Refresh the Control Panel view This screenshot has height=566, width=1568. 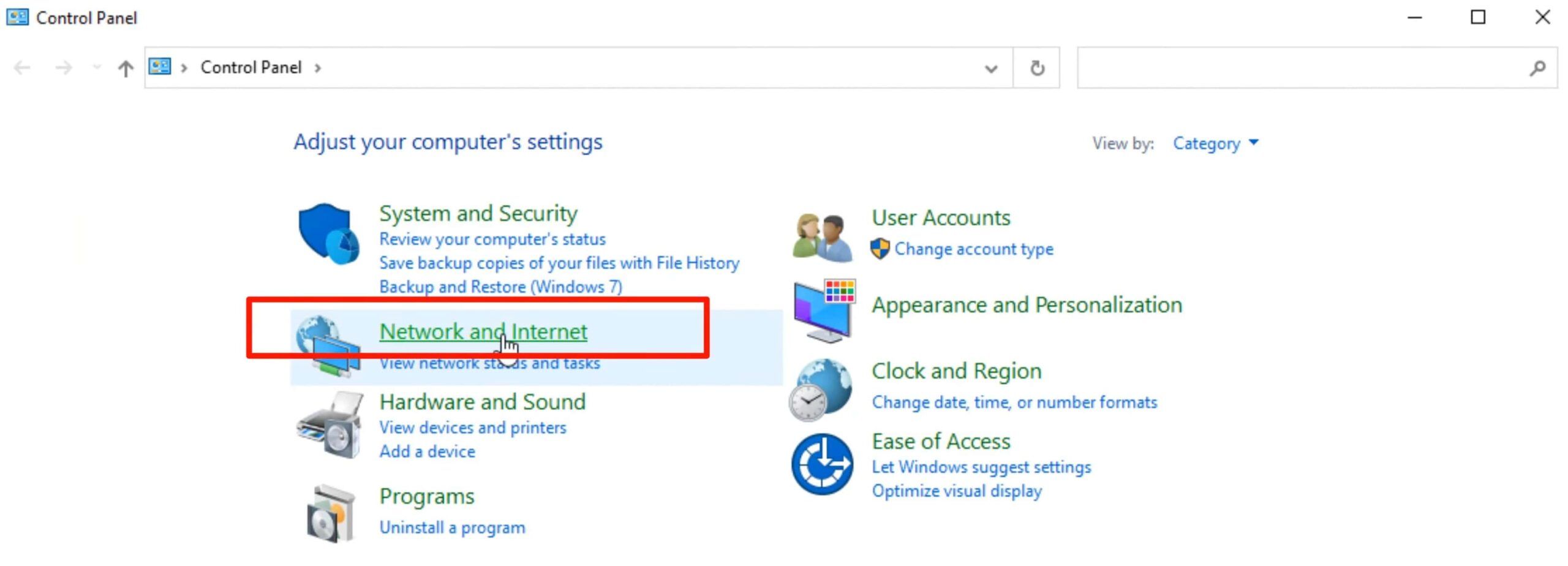(1036, 68)
